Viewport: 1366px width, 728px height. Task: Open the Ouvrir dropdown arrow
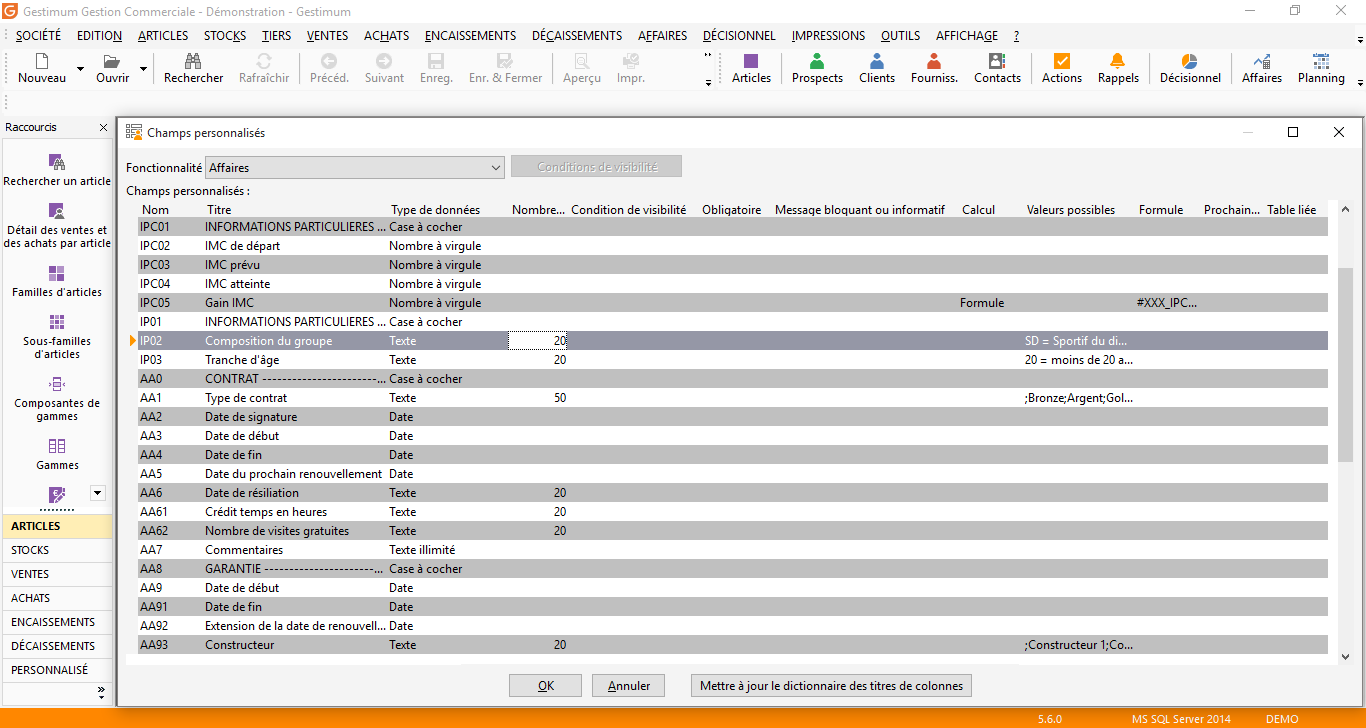click(x=143, y=69)
